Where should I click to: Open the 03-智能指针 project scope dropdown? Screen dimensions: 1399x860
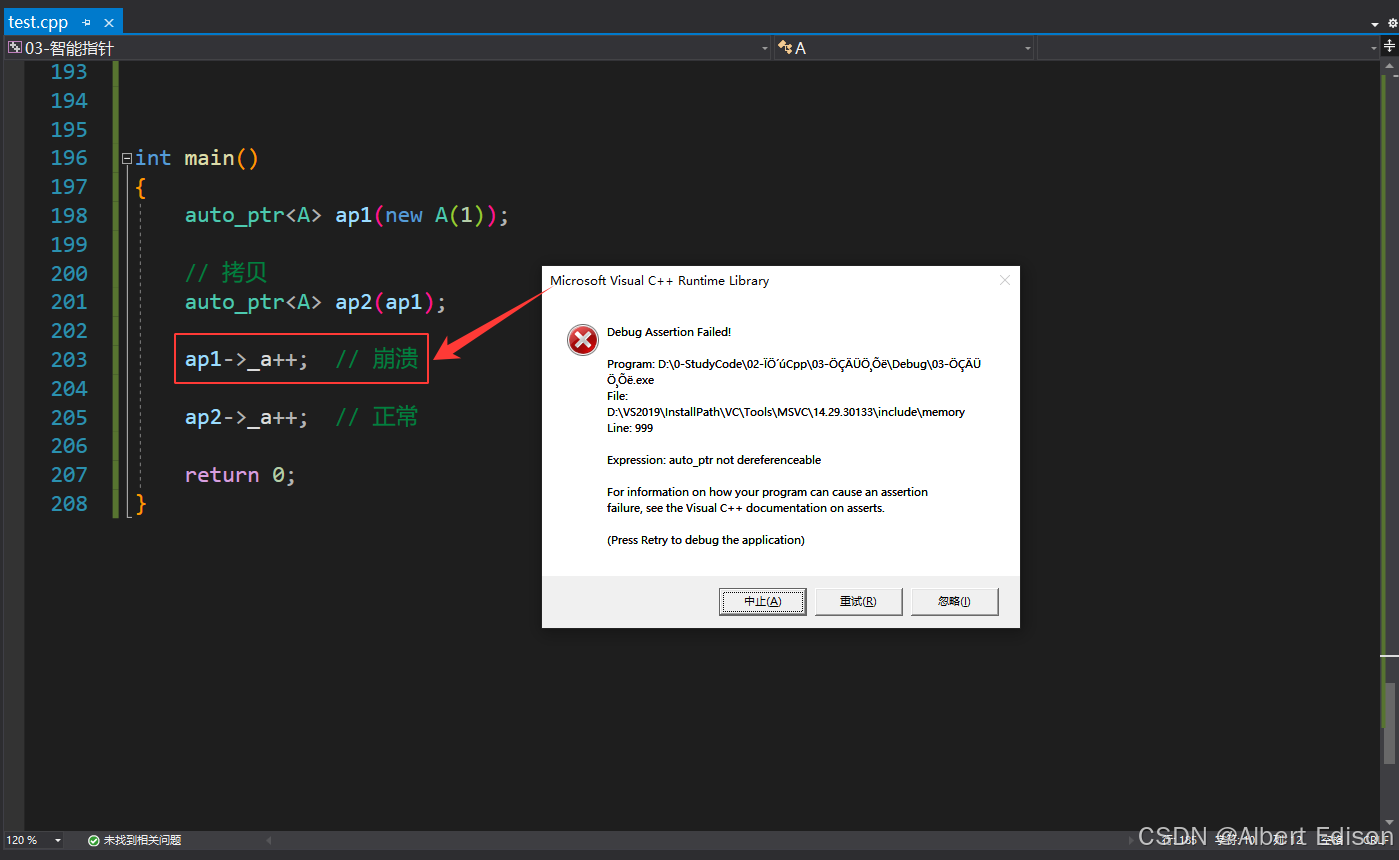pos(387,48)
